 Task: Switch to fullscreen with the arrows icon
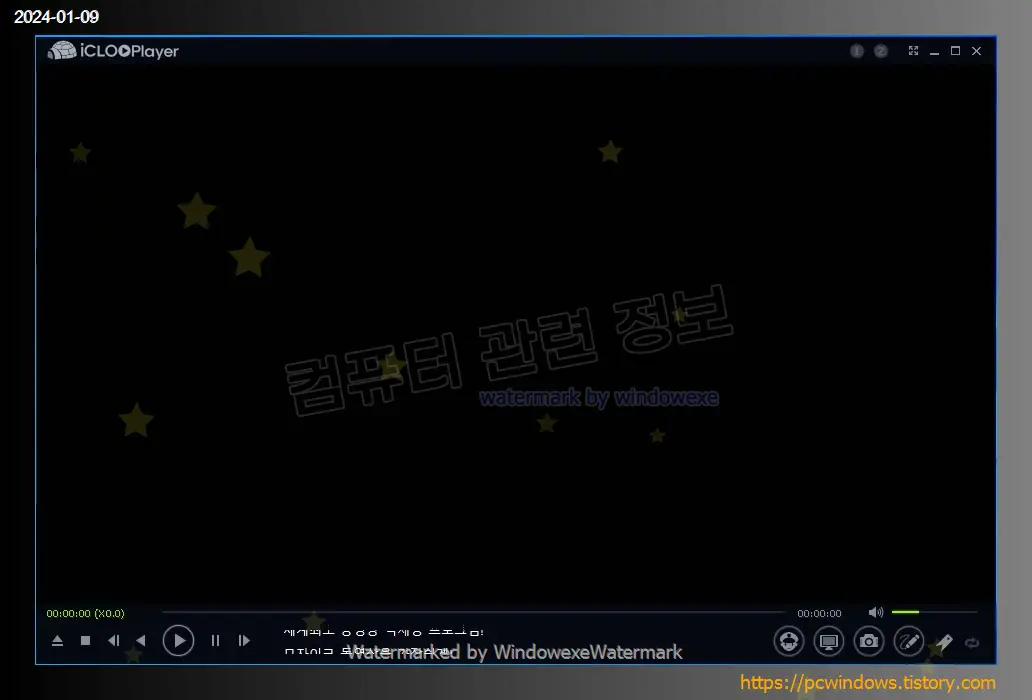(914, 51)
